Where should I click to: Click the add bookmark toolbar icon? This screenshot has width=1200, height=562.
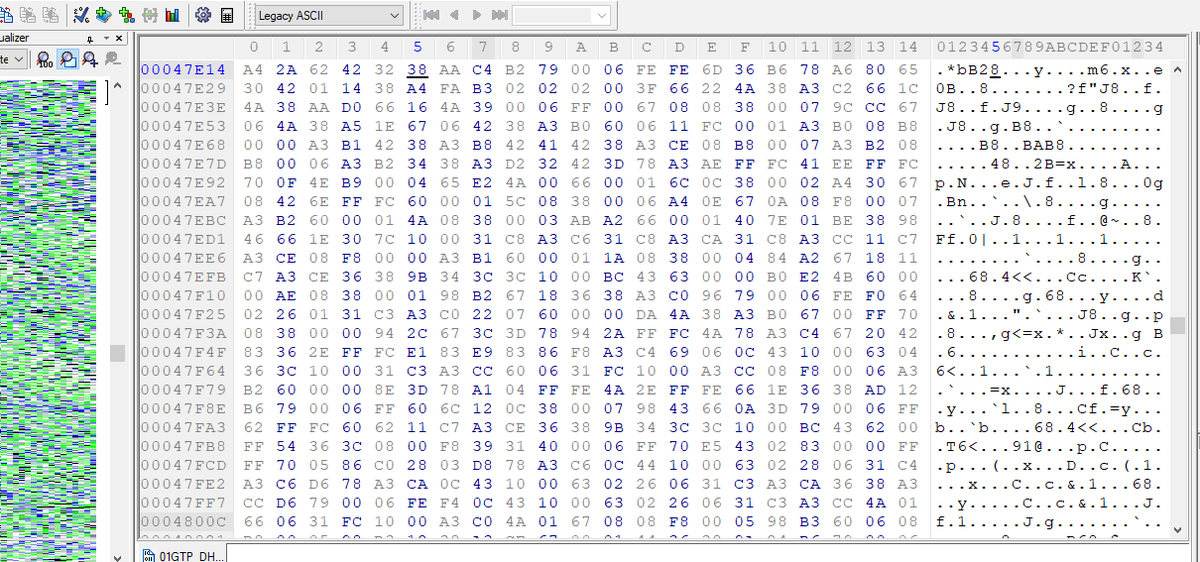104,15
